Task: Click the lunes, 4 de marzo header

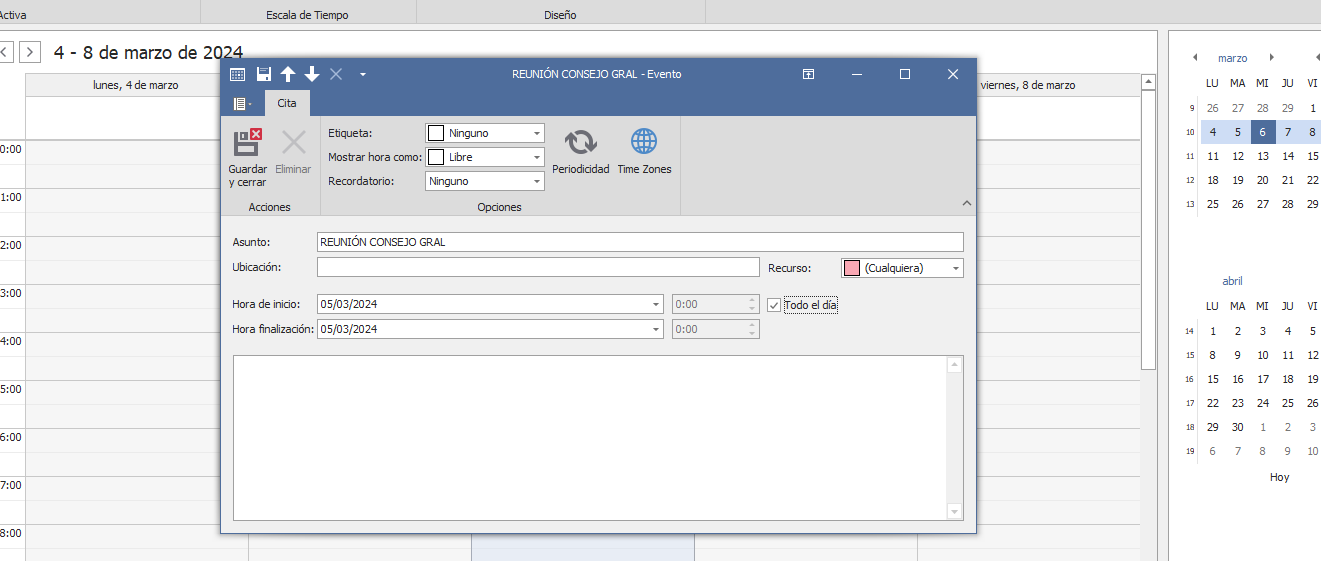Action: (136, 85)
